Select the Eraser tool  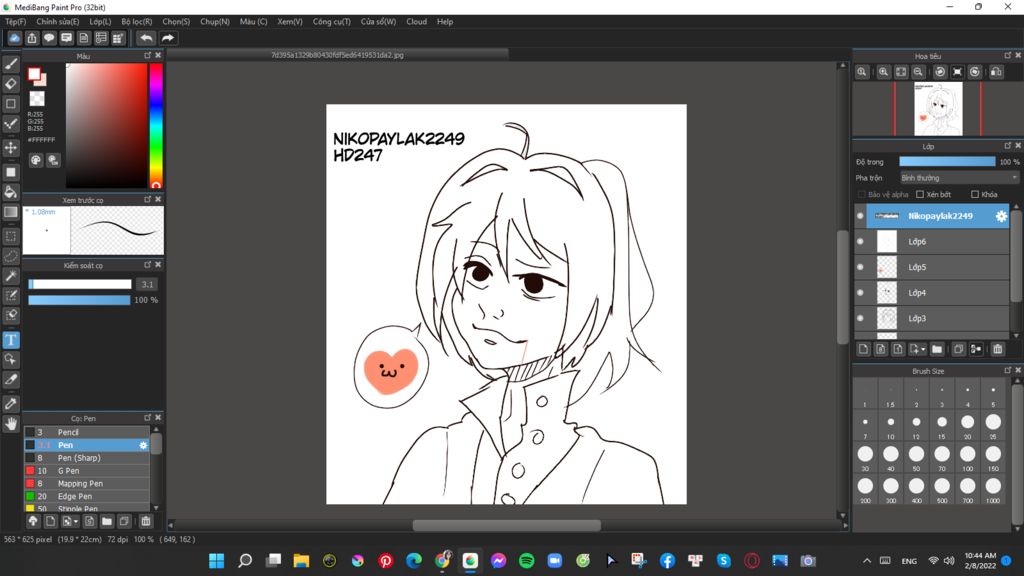pos(11,84)
